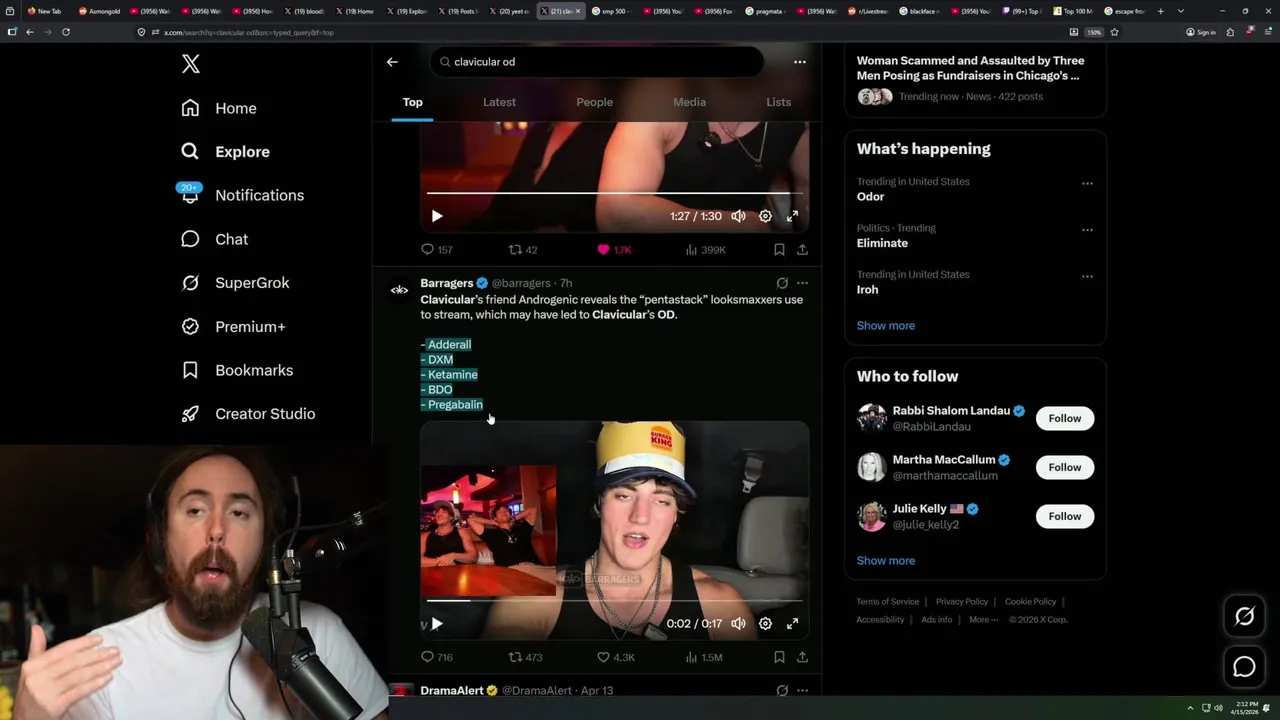Click Grok icon on Barragers post
Image resolution: width=1280 pixels, height=720 pixels.
[782, 283]
